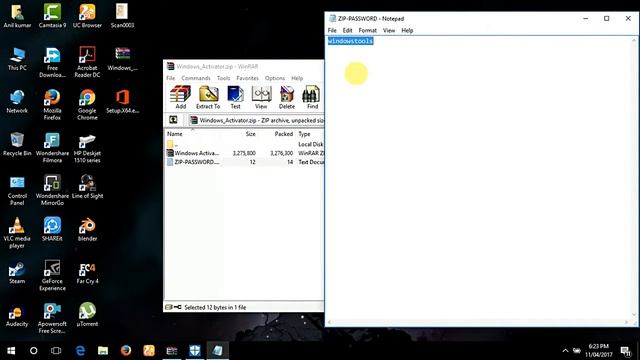Select ZIP-PASSWORD file row in WinRAR
The image size is (640, 360).
tap(245, 162)
